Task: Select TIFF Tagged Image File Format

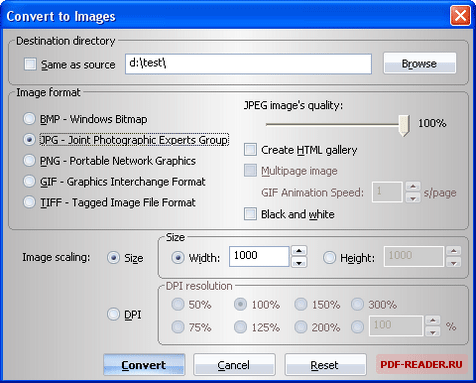Action: point(29,202)
